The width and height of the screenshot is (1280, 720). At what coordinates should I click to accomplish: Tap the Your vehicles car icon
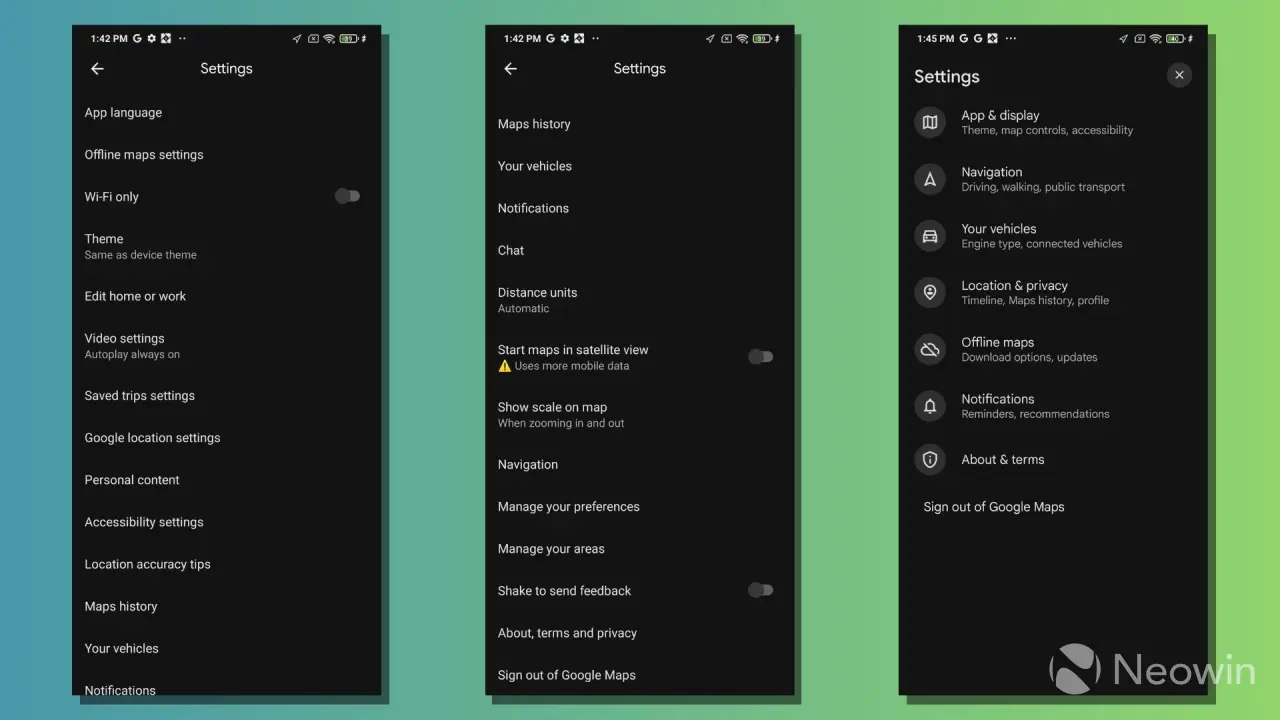click(x=930, y=236)
